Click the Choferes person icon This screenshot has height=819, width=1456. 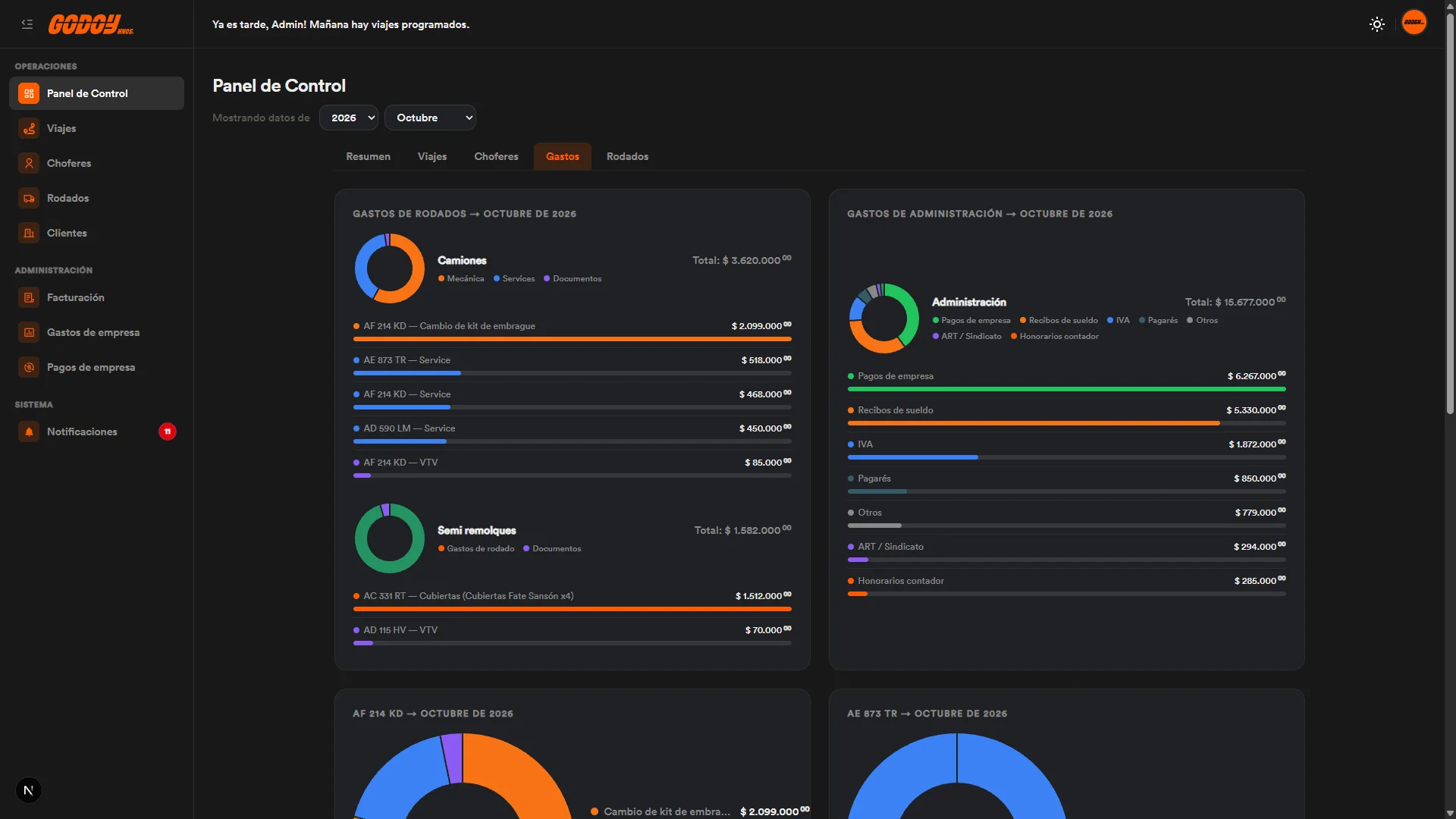(x=29, y=163)
